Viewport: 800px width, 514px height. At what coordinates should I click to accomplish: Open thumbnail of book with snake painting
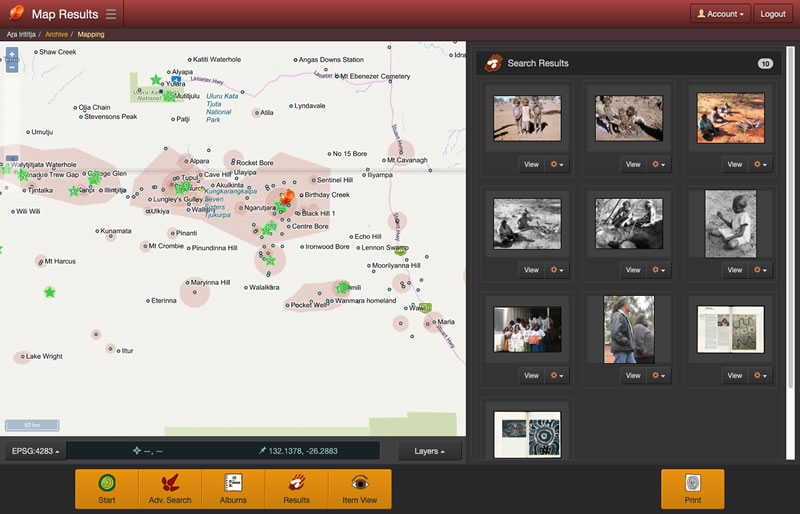[x=731, y=329]
